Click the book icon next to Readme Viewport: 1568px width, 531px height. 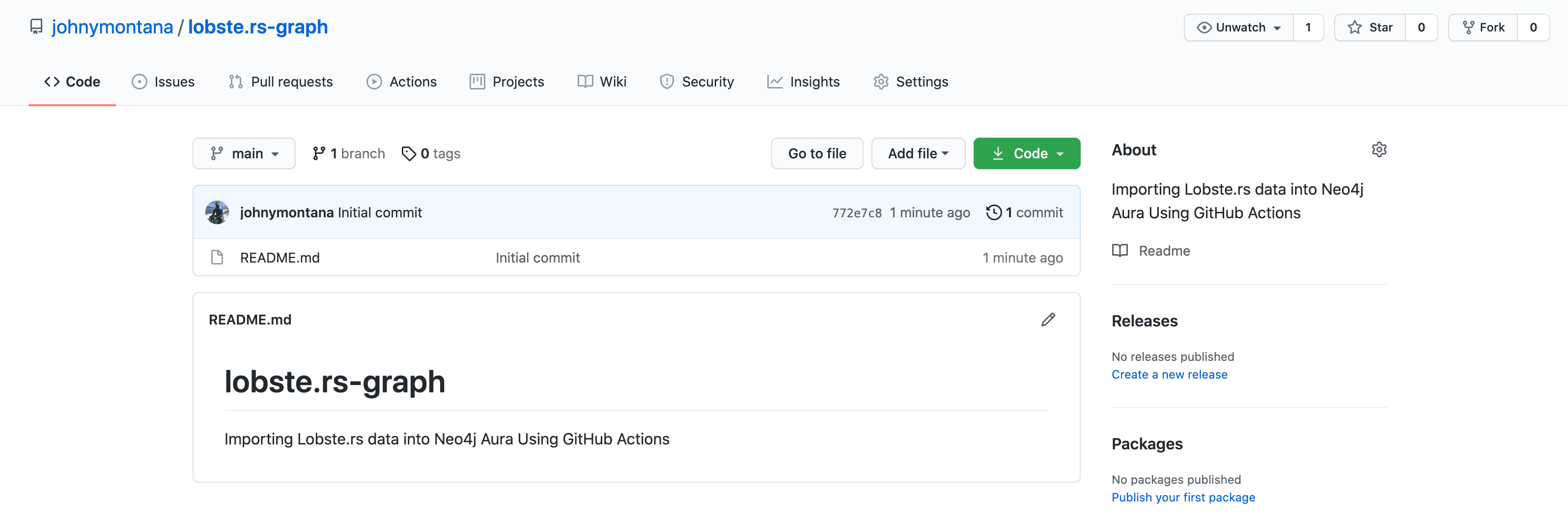coord(1120,251)
